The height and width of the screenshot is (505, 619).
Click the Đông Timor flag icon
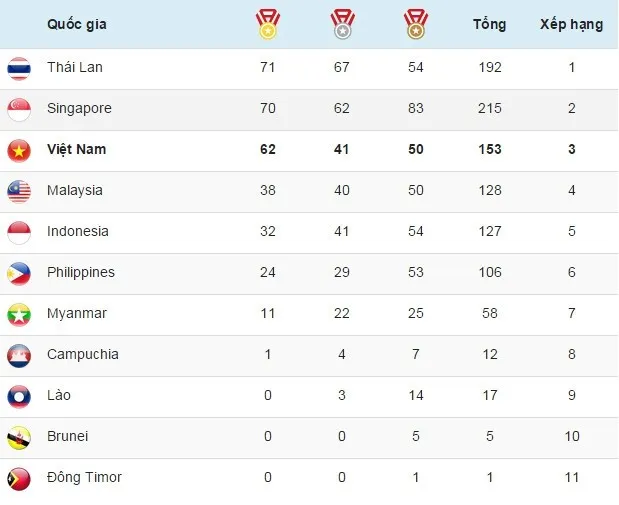coord(19,479)
